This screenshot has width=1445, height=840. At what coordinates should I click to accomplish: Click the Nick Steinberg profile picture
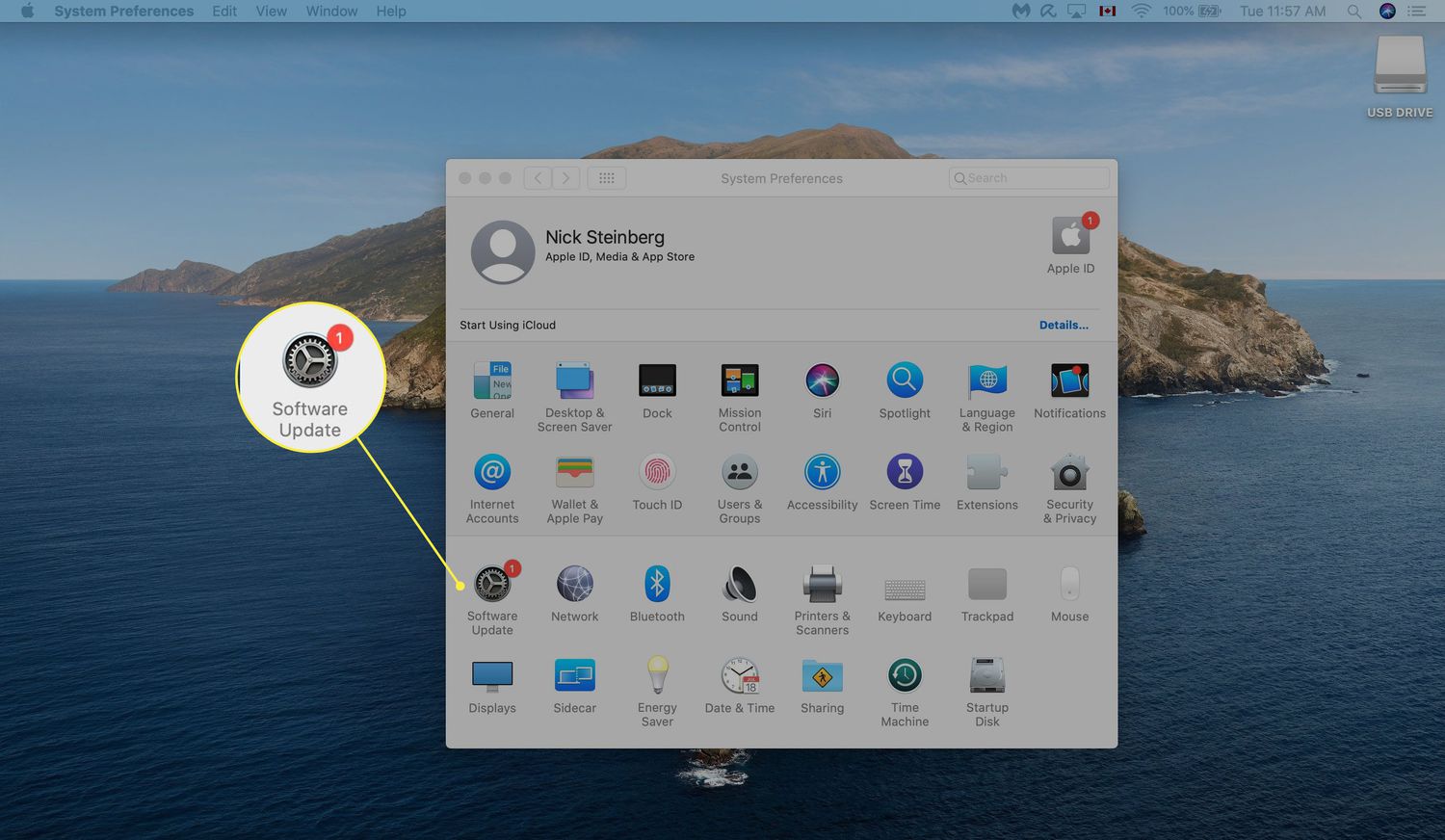(503, 252)
